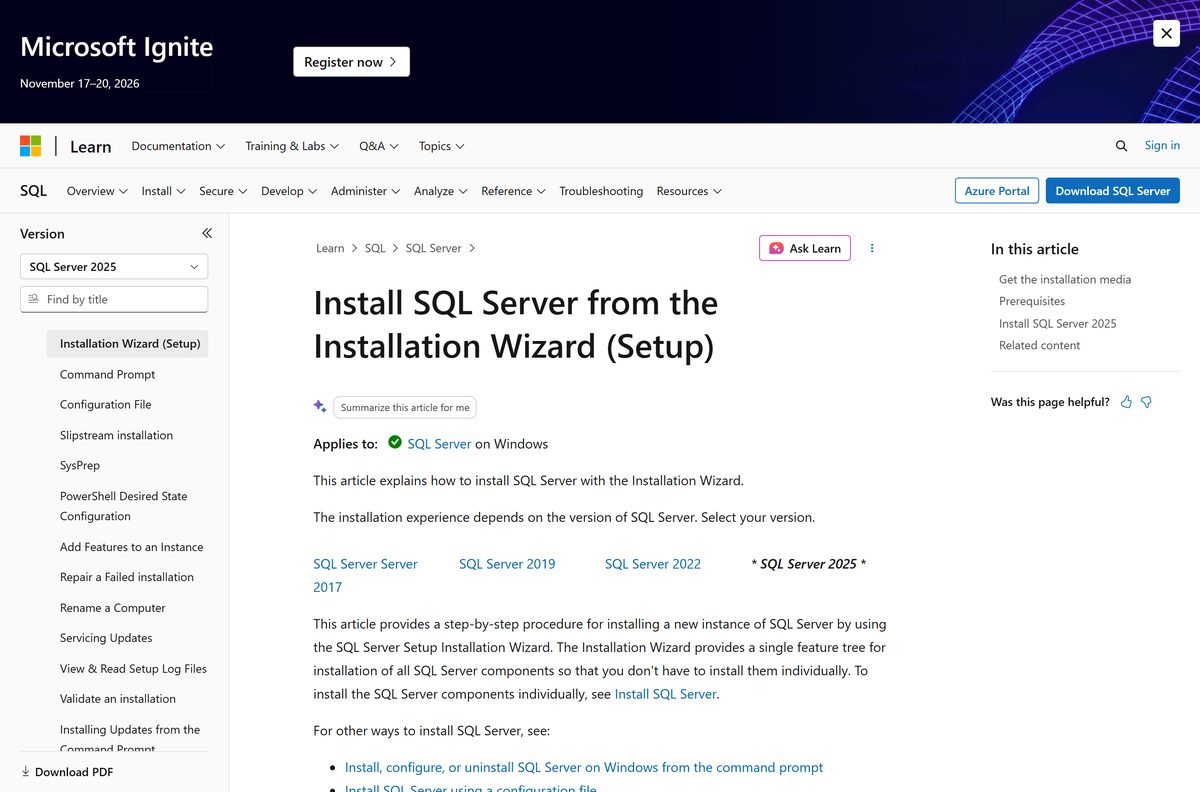Image resolution: width=1200 pixels, height=792 pixels.
Task: Open Rename a Computer
Action: click(112, 608)
